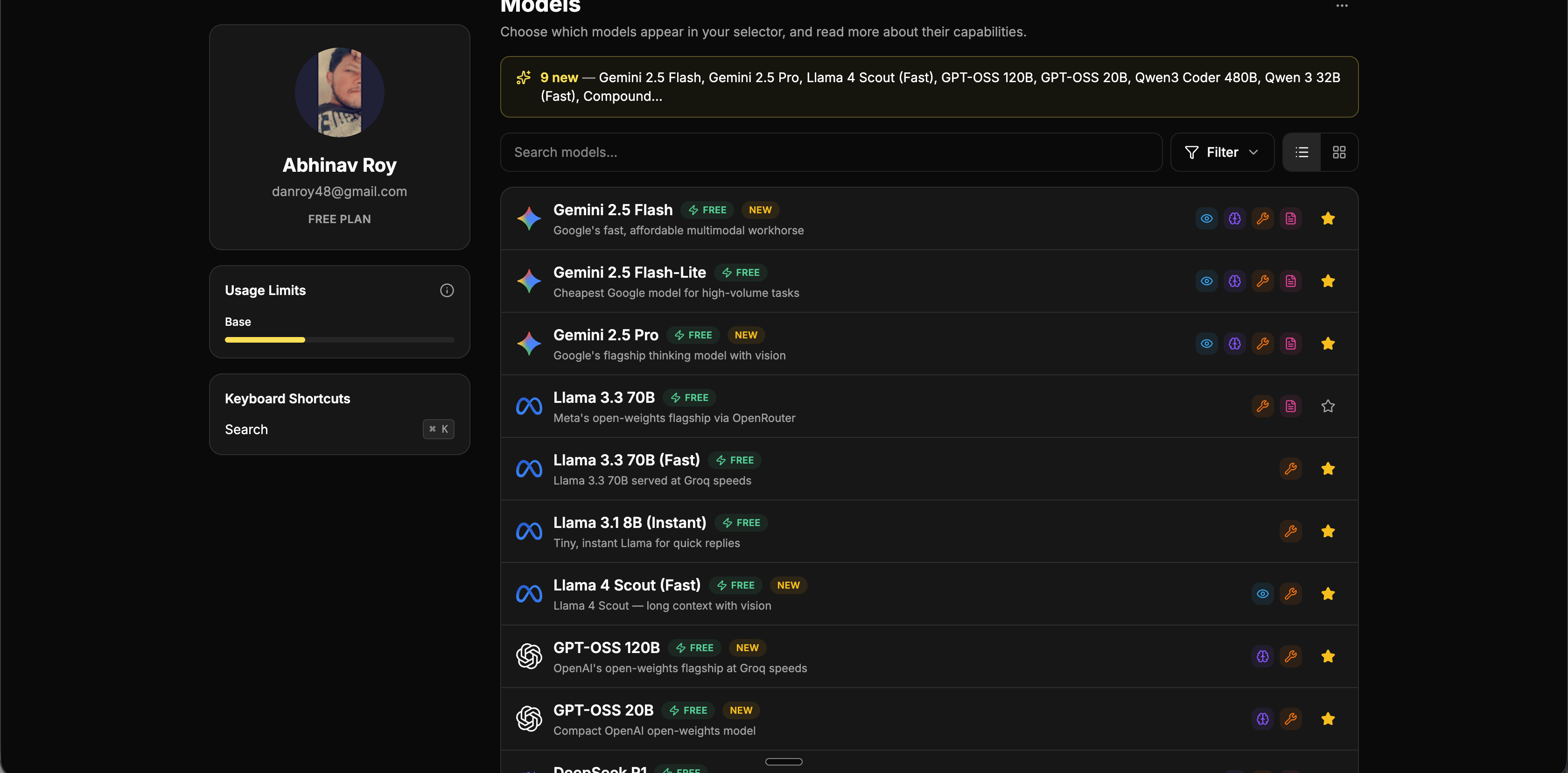Click the wrench icon for Llama 3.3 70B (Fast)

1290,469
